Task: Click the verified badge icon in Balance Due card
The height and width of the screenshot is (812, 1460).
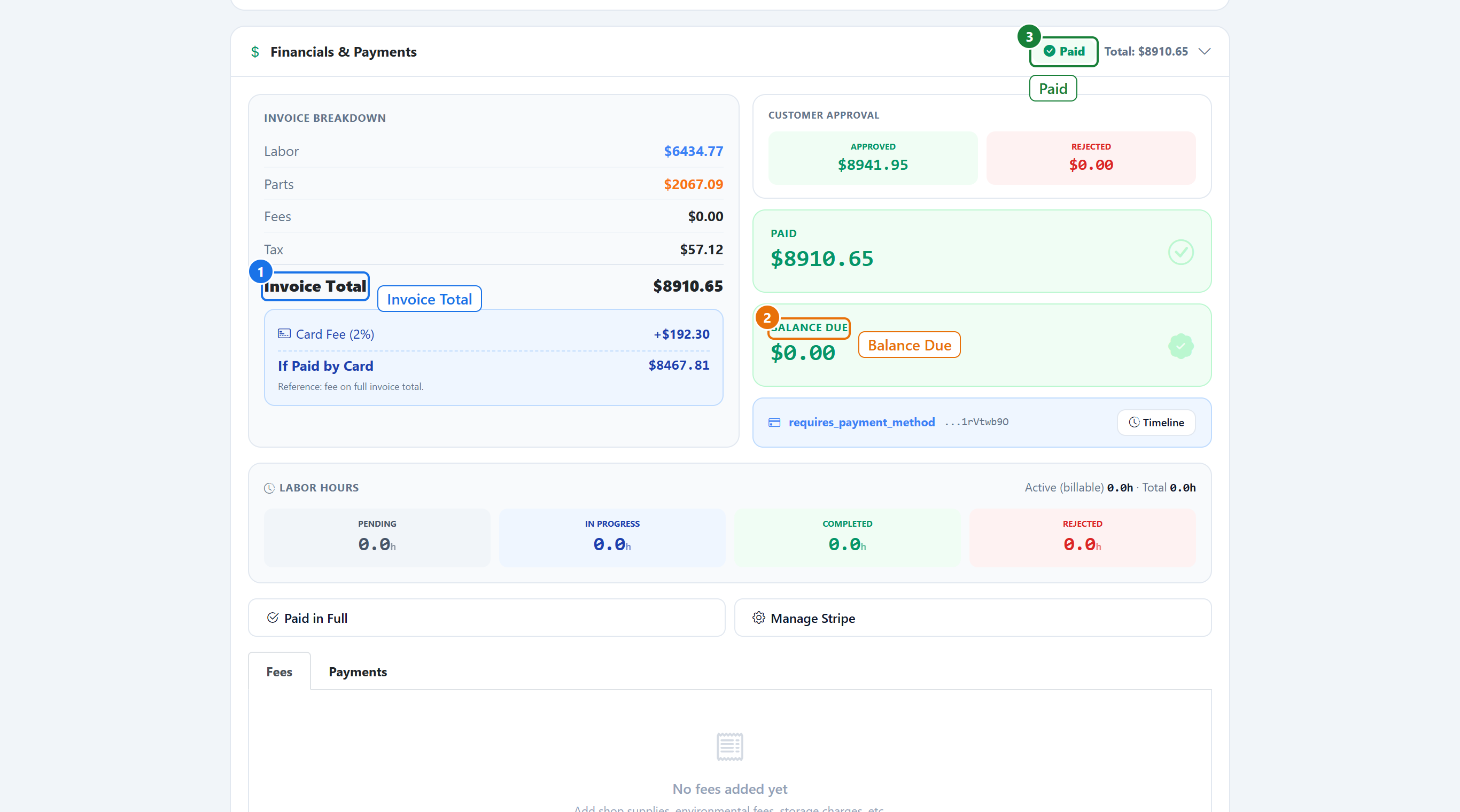Action: pos(1181,346)
